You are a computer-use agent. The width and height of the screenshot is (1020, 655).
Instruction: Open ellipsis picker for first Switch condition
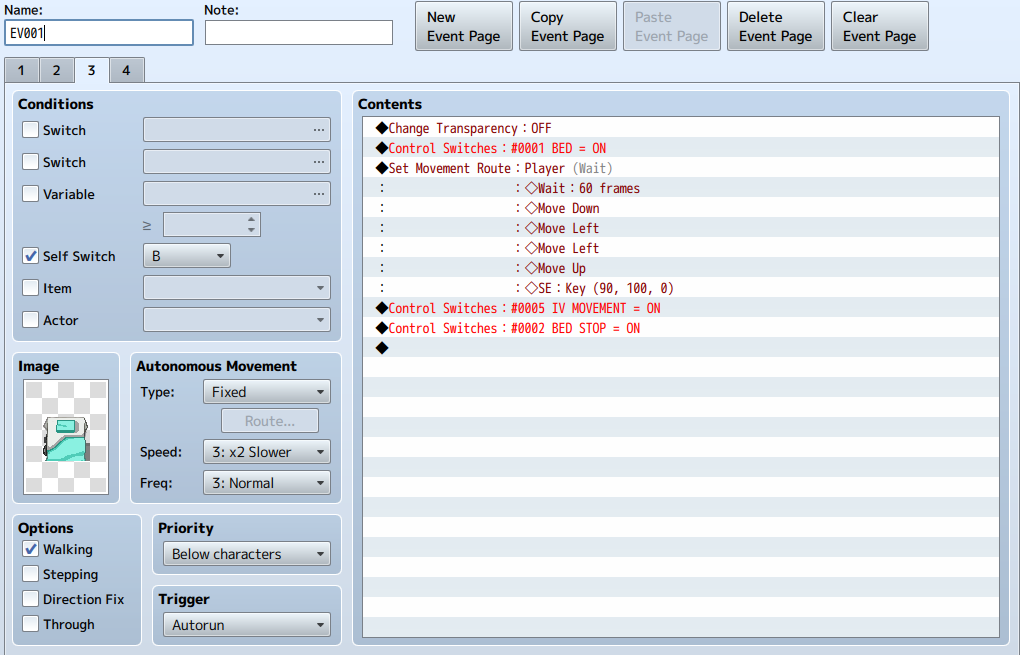tap(319, 130)
